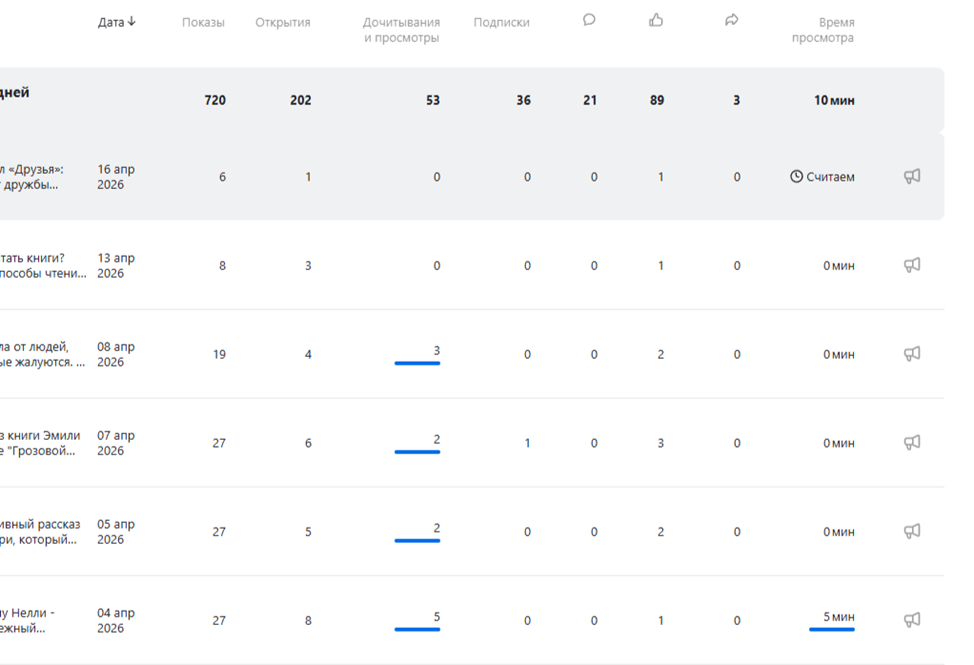Sort table by Дата column
974x665 pixels.
116,22
